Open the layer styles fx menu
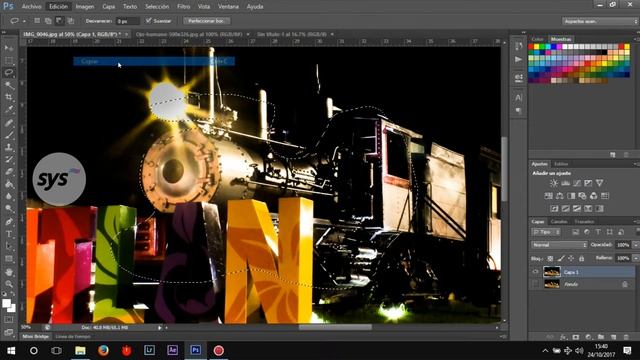Image resolution: width=640 pixels, height=360 pixels. click(563, 337)
